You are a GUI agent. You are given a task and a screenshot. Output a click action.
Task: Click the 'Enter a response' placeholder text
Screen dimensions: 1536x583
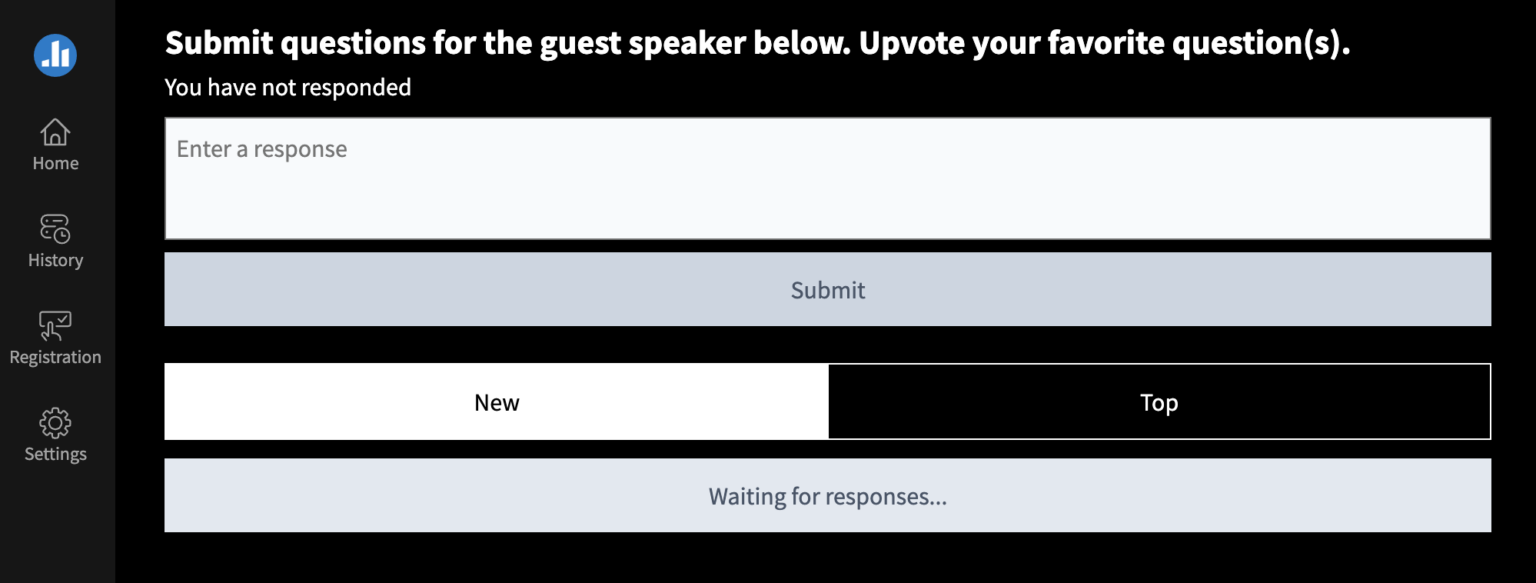click(262, 149)
